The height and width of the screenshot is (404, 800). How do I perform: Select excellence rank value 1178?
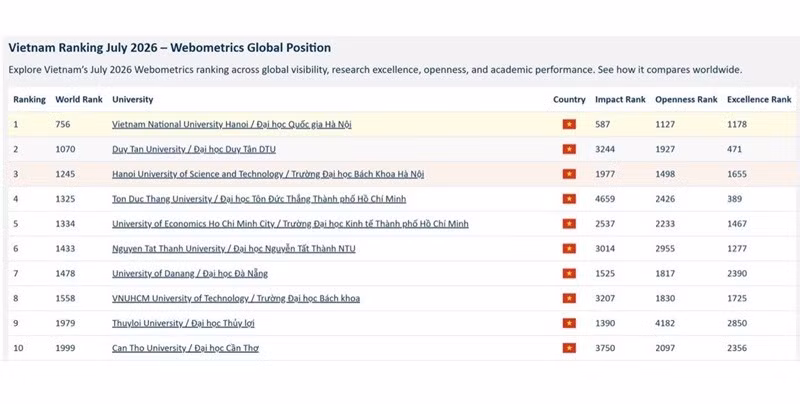(737, 124)
